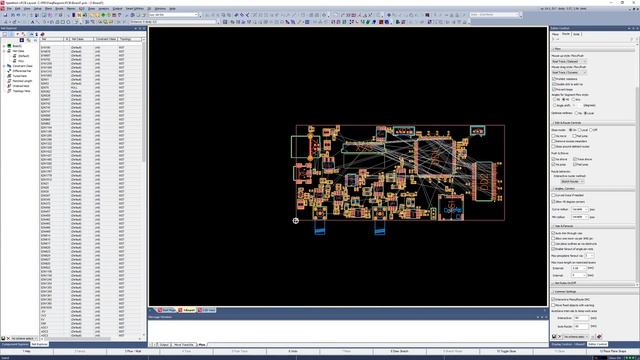640x360 pixels.
Task: Select Ordered Nets in the tree
Action: coord(21,86)
